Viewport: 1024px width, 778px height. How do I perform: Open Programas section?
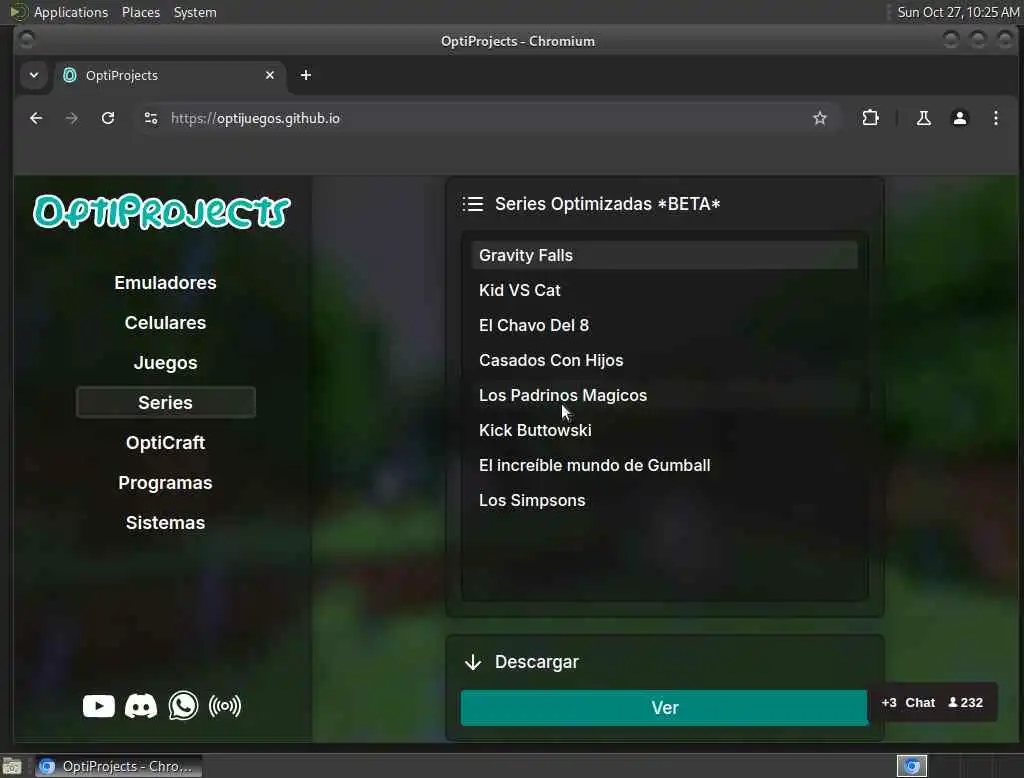point(165,483)
